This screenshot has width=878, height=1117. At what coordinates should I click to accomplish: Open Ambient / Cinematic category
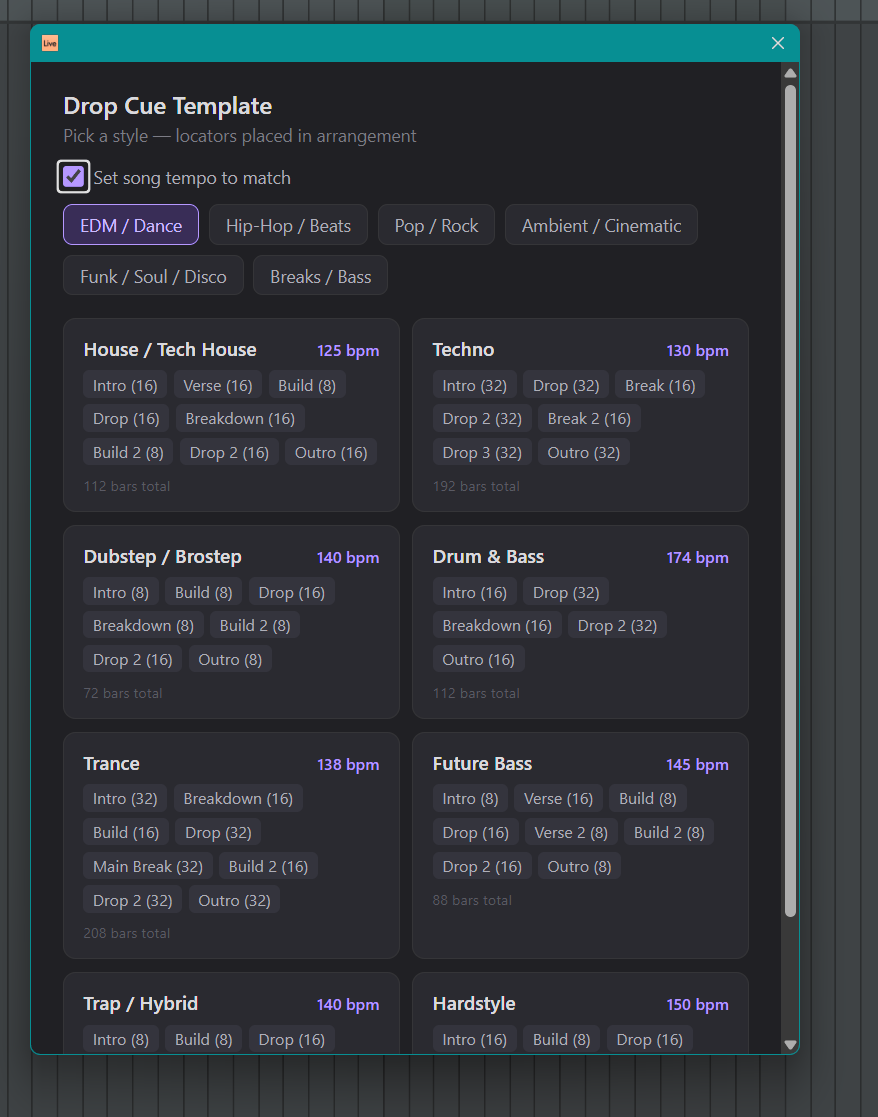point(601,225)
